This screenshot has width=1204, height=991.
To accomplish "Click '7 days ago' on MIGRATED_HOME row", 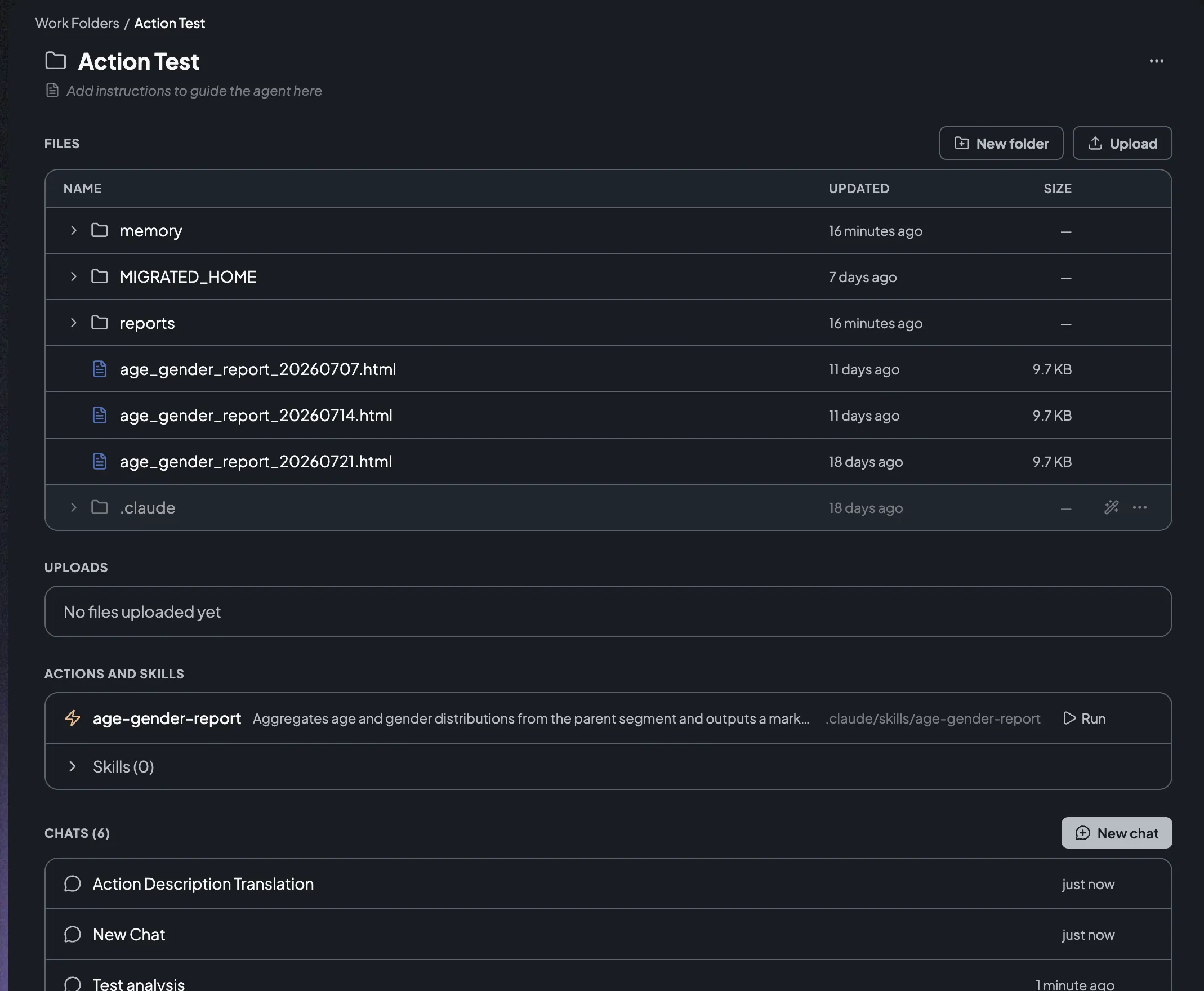I will click(863, 278).
